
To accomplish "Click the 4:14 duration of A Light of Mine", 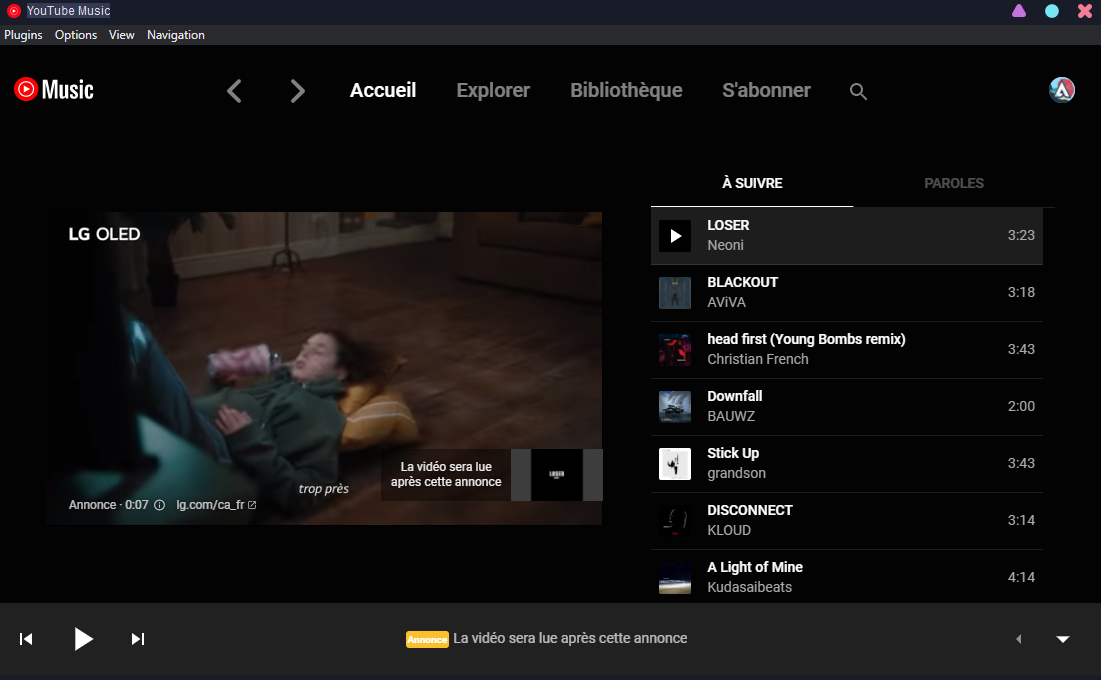I will point(1021,577).
